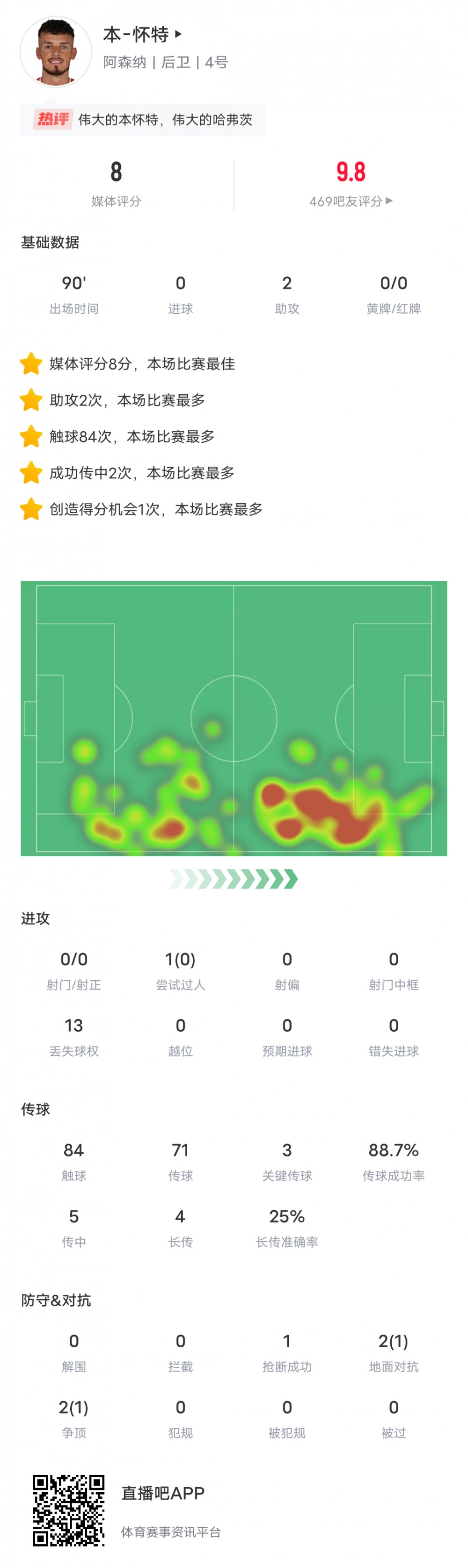468x1568 pixels.
Task: Select the 传球 section heading
Action: click(36, 1109)
